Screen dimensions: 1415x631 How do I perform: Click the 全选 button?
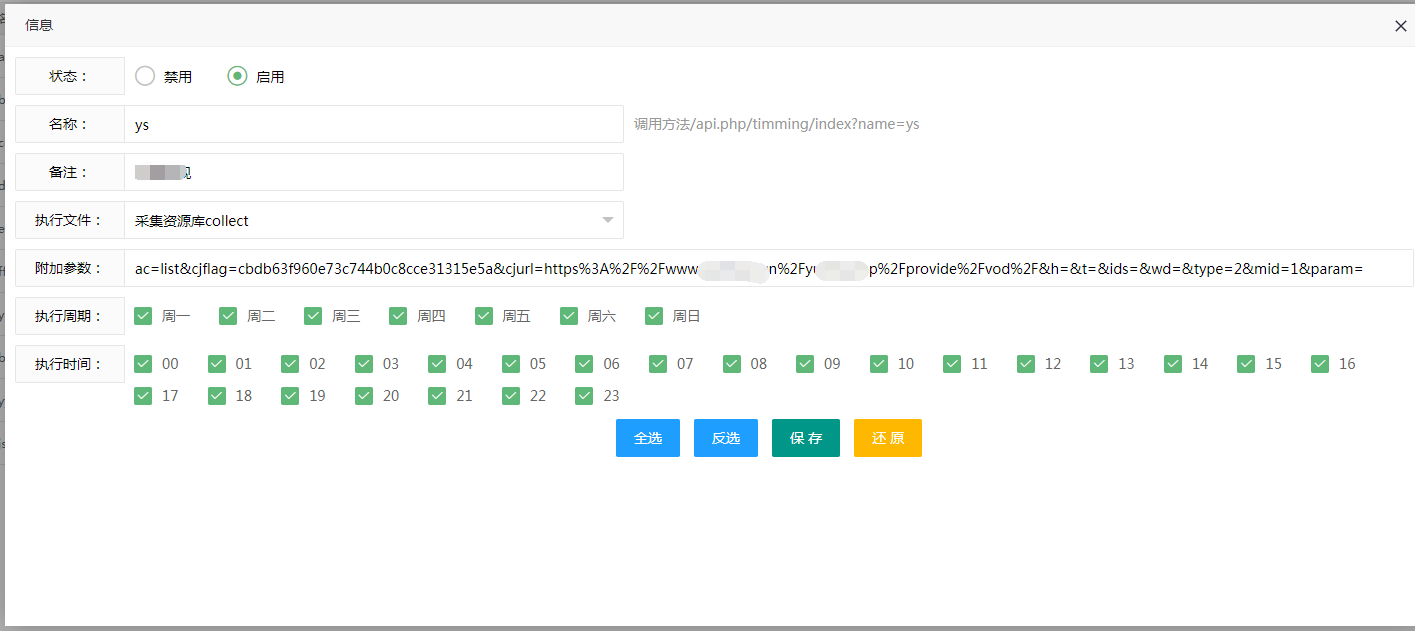tap(648, 438)
